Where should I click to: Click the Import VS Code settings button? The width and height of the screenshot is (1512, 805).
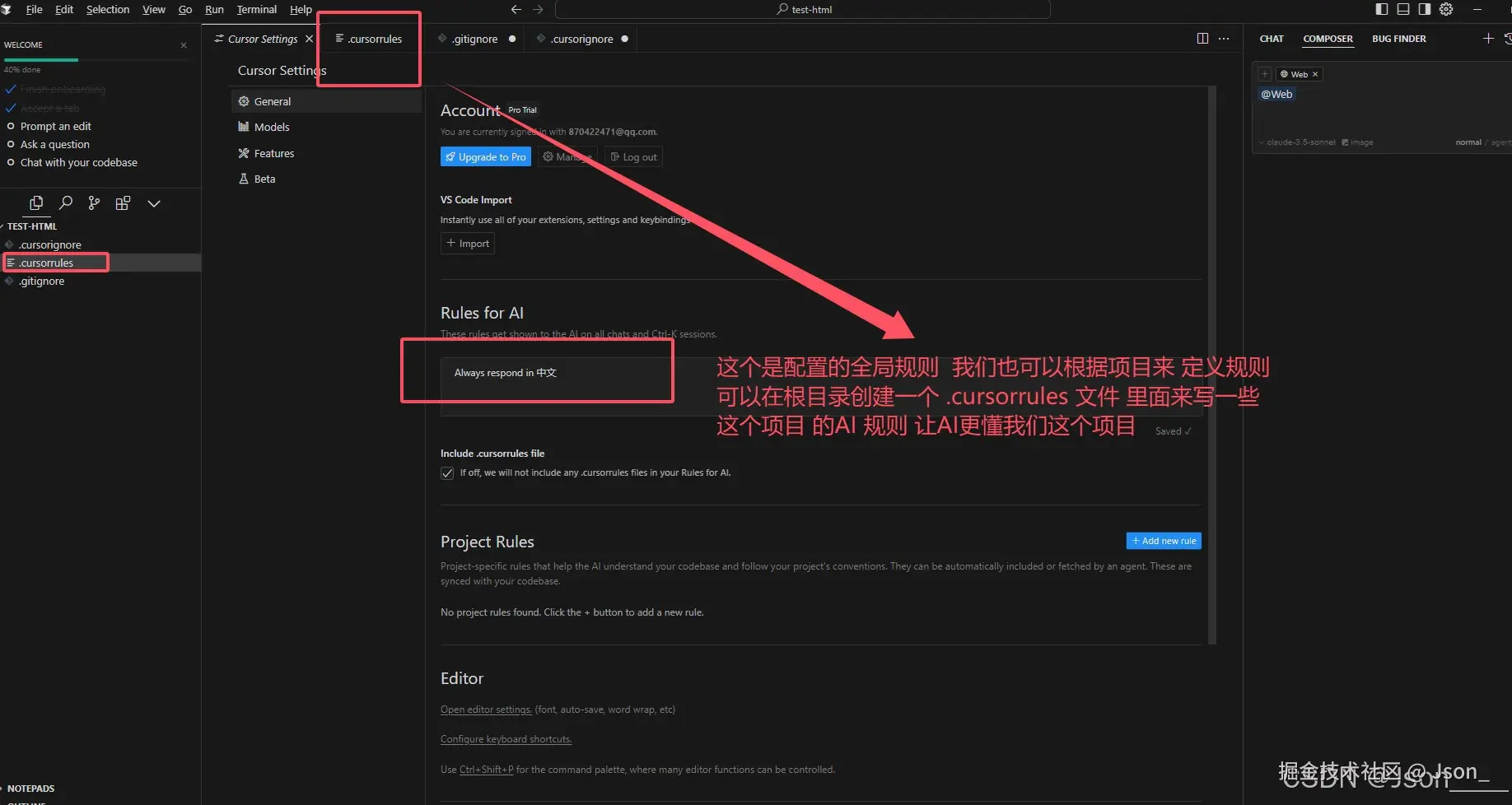pyautogui.click(x=468, y=244)
